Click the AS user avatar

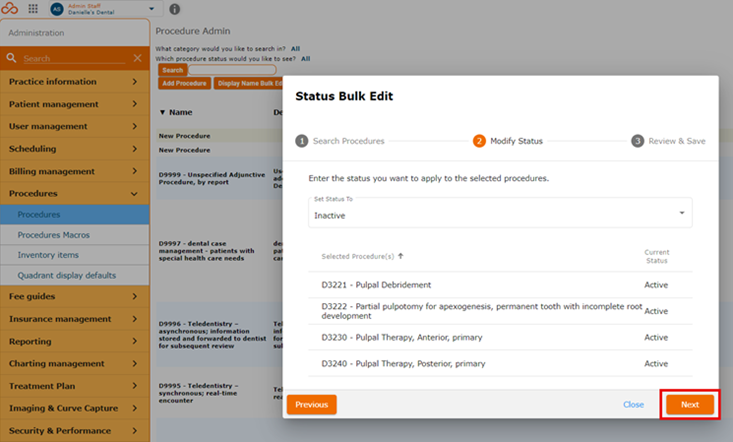click(57, 9)
